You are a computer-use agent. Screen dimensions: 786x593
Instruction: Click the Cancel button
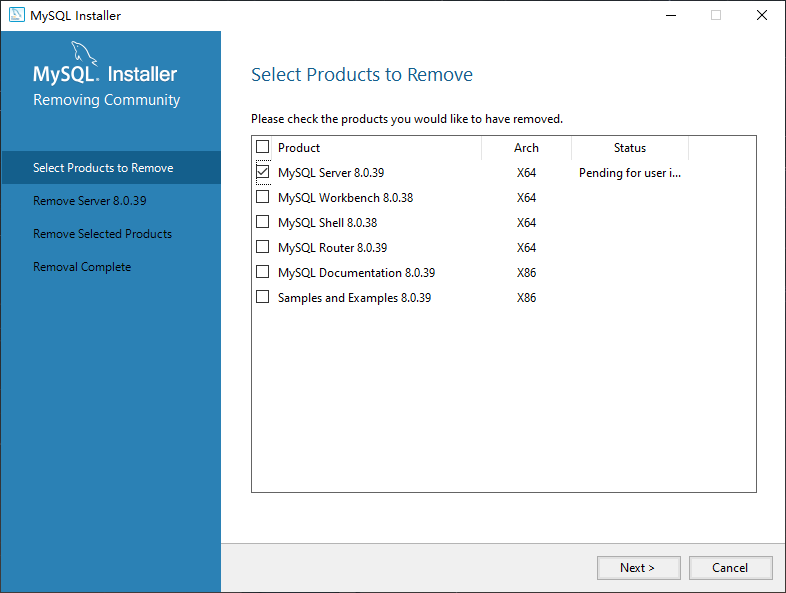[730, 568]
